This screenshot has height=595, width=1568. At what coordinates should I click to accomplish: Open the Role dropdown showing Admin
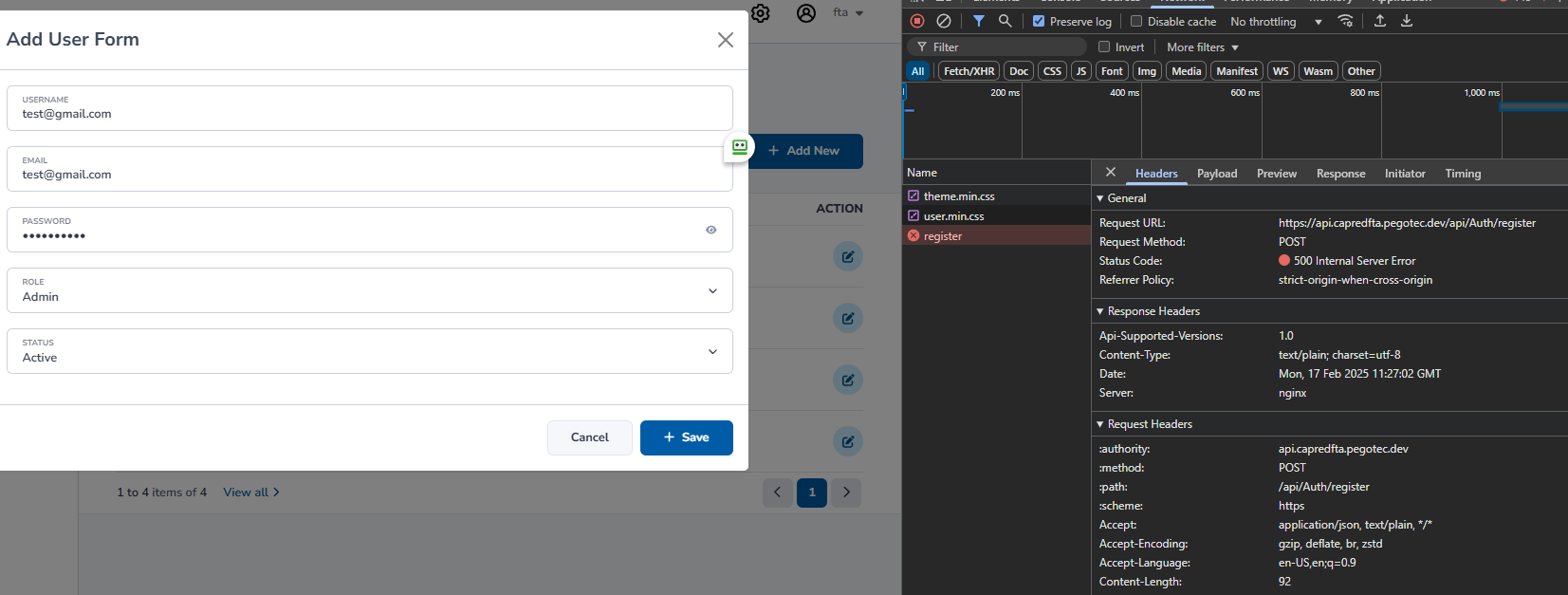point(370,290)
